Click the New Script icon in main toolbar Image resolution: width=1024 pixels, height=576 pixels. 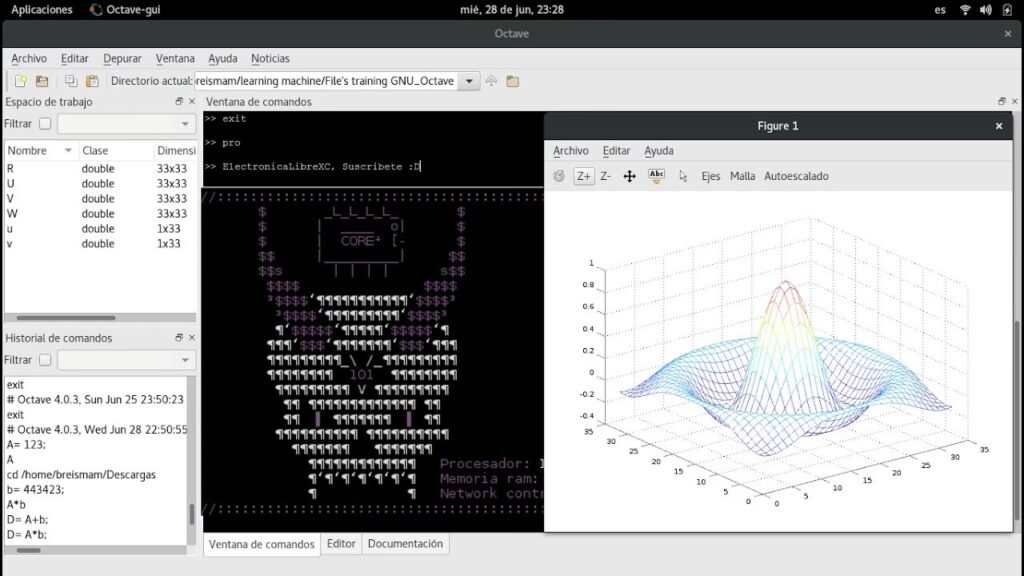click(x=20, y=81)
